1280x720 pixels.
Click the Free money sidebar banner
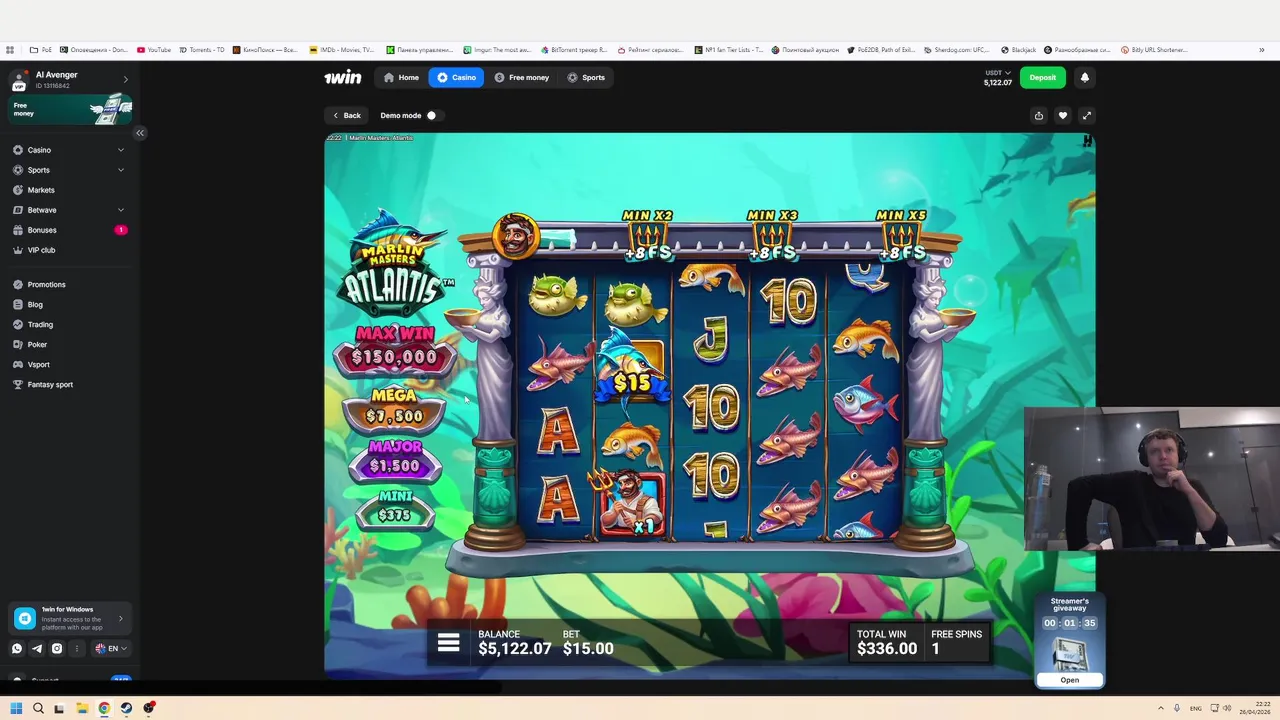click(70, 109)
